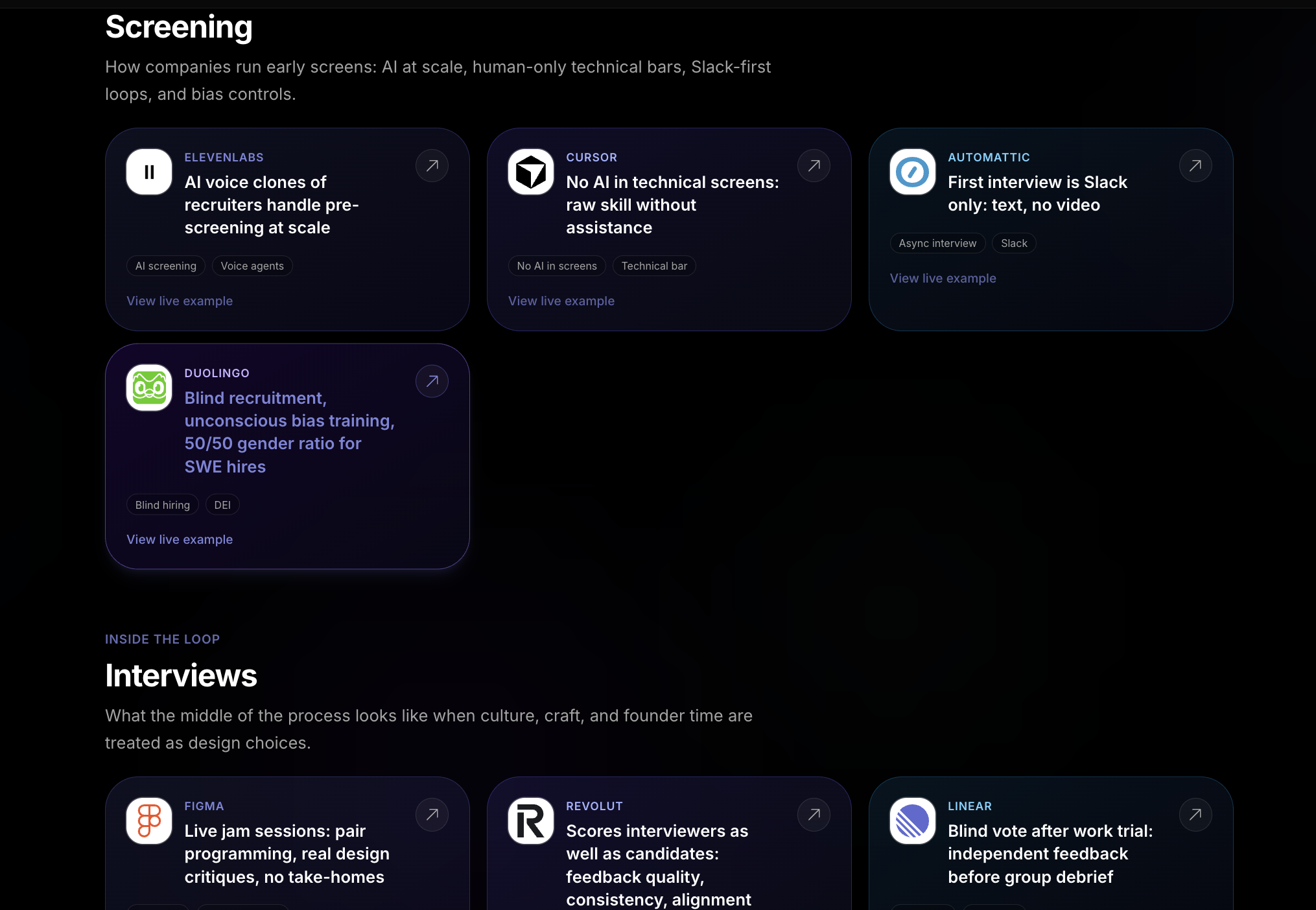Open the Duolingo card arrow icon
The image size is (1316, 910).
(x=432, y=382)
